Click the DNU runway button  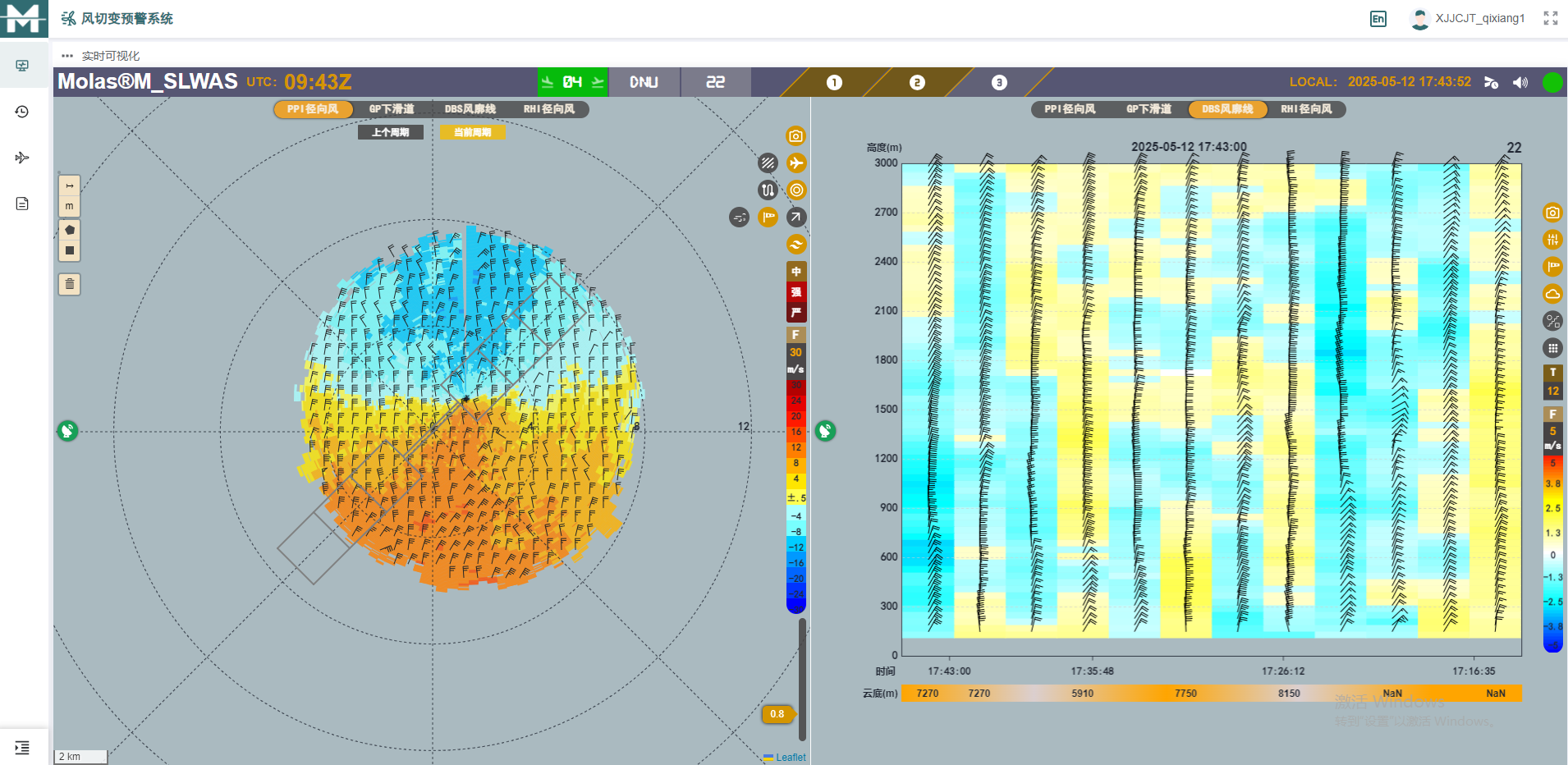[644, 82]
